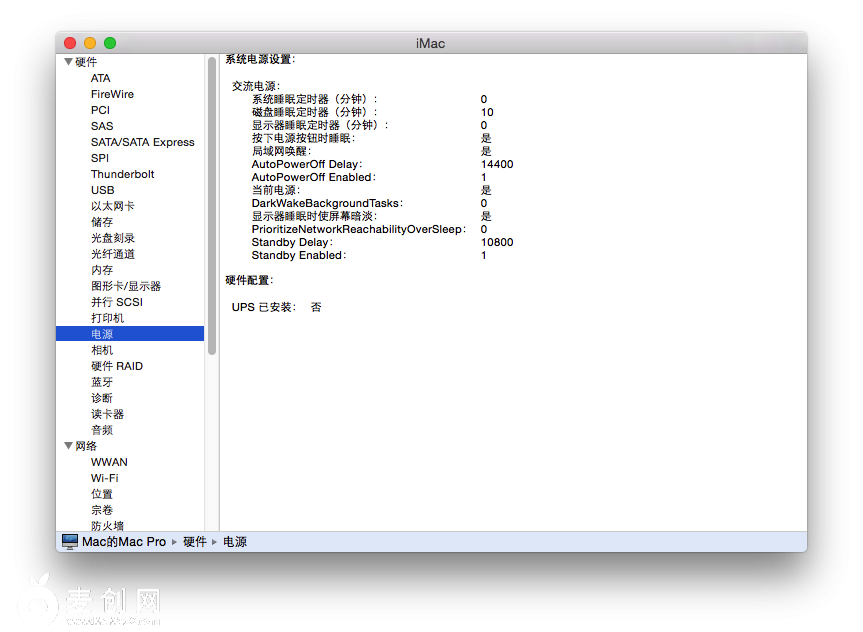Select 蓝牙 in the sidebar
The height and width of the screenshot is (632, 863).
[x=102, y=382]
